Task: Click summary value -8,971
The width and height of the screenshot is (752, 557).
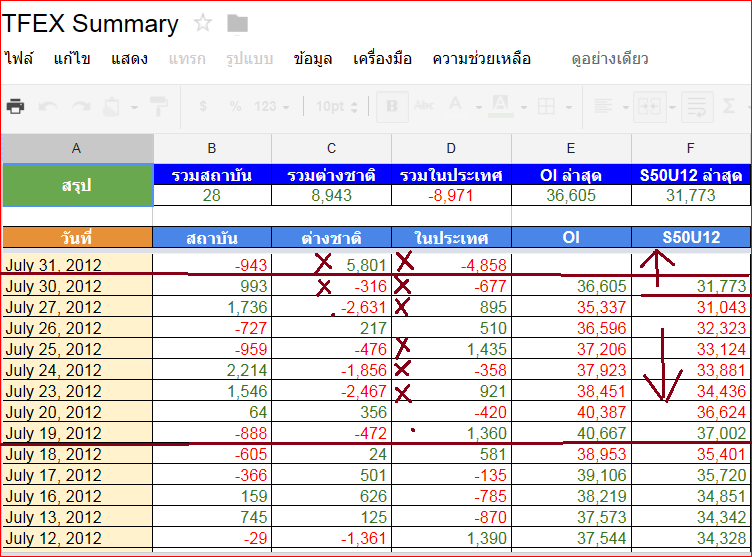Action: [451, 195]
